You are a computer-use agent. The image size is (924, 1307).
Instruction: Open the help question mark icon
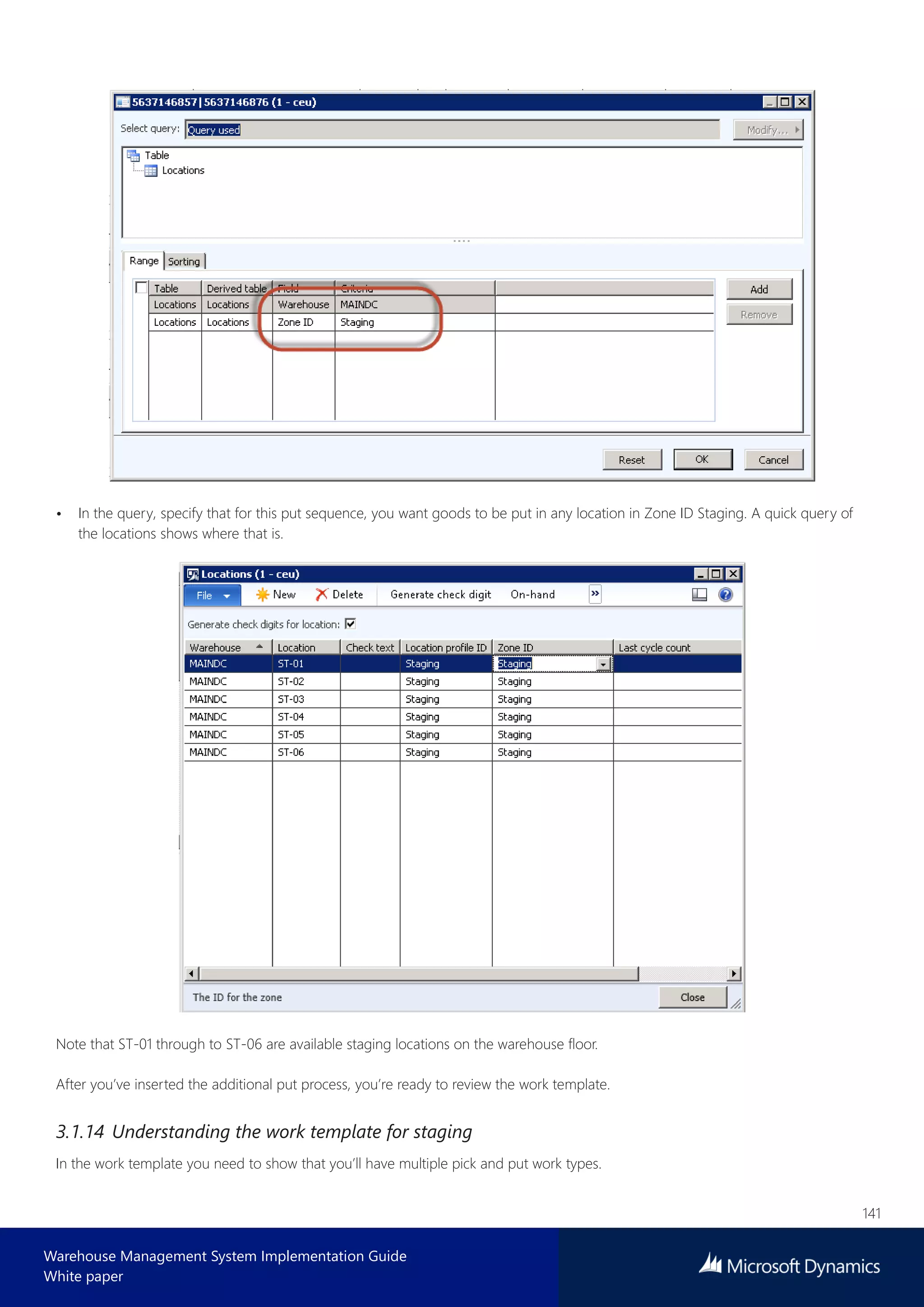(x=725, y=595)
